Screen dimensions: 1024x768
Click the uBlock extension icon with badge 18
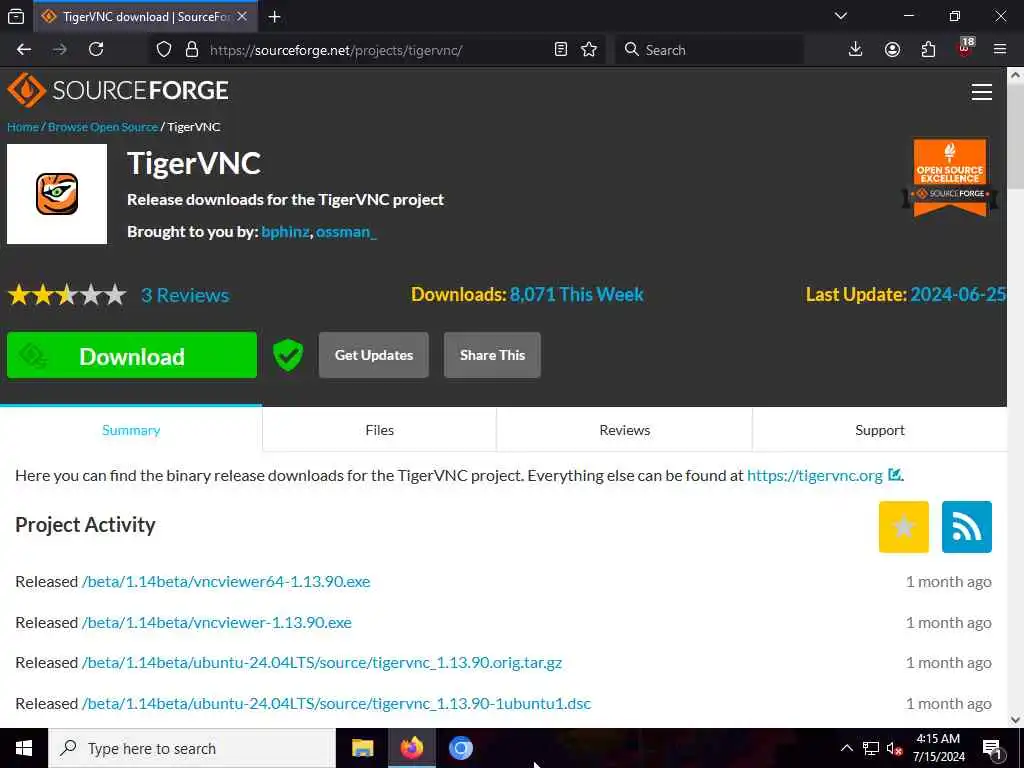pyautogui.click(x=965, y=48)
